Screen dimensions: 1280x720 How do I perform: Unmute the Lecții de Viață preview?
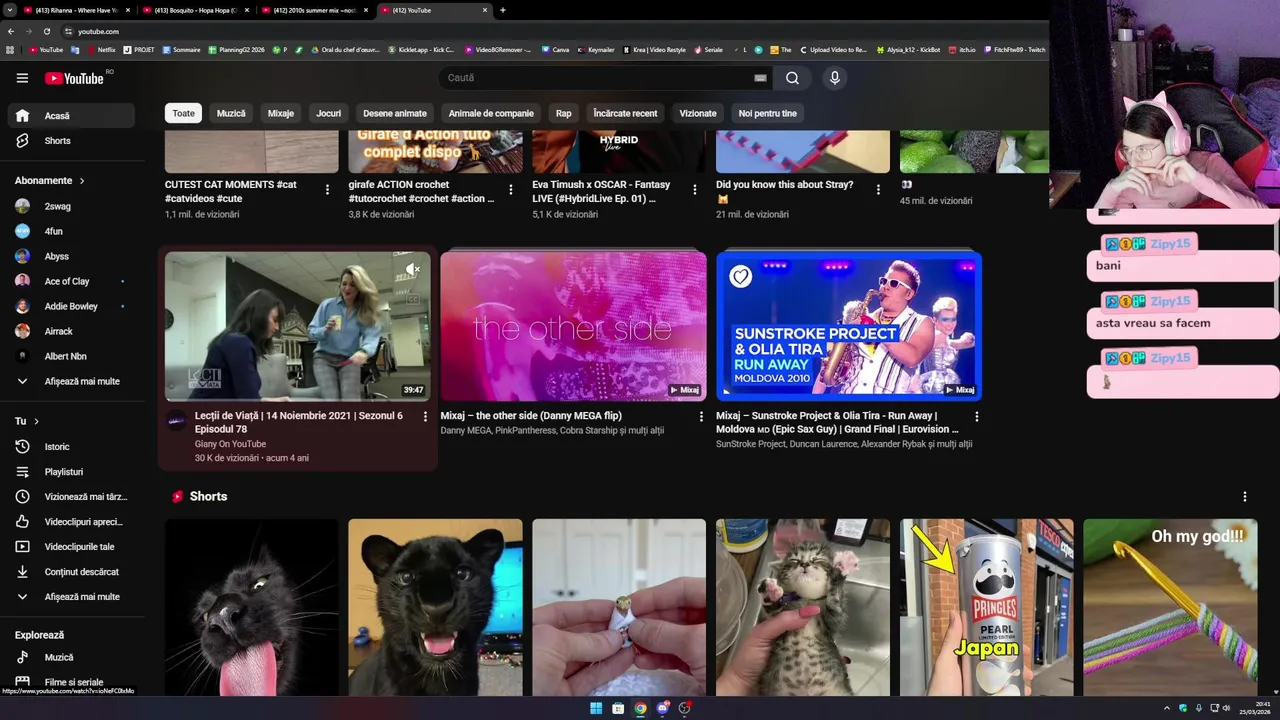(412, 269)
